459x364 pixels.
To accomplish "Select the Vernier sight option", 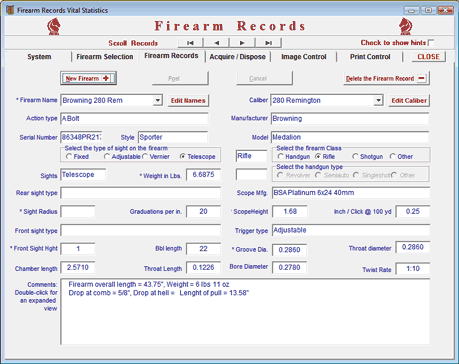I will pyautogui.click(x=145, y=156).
